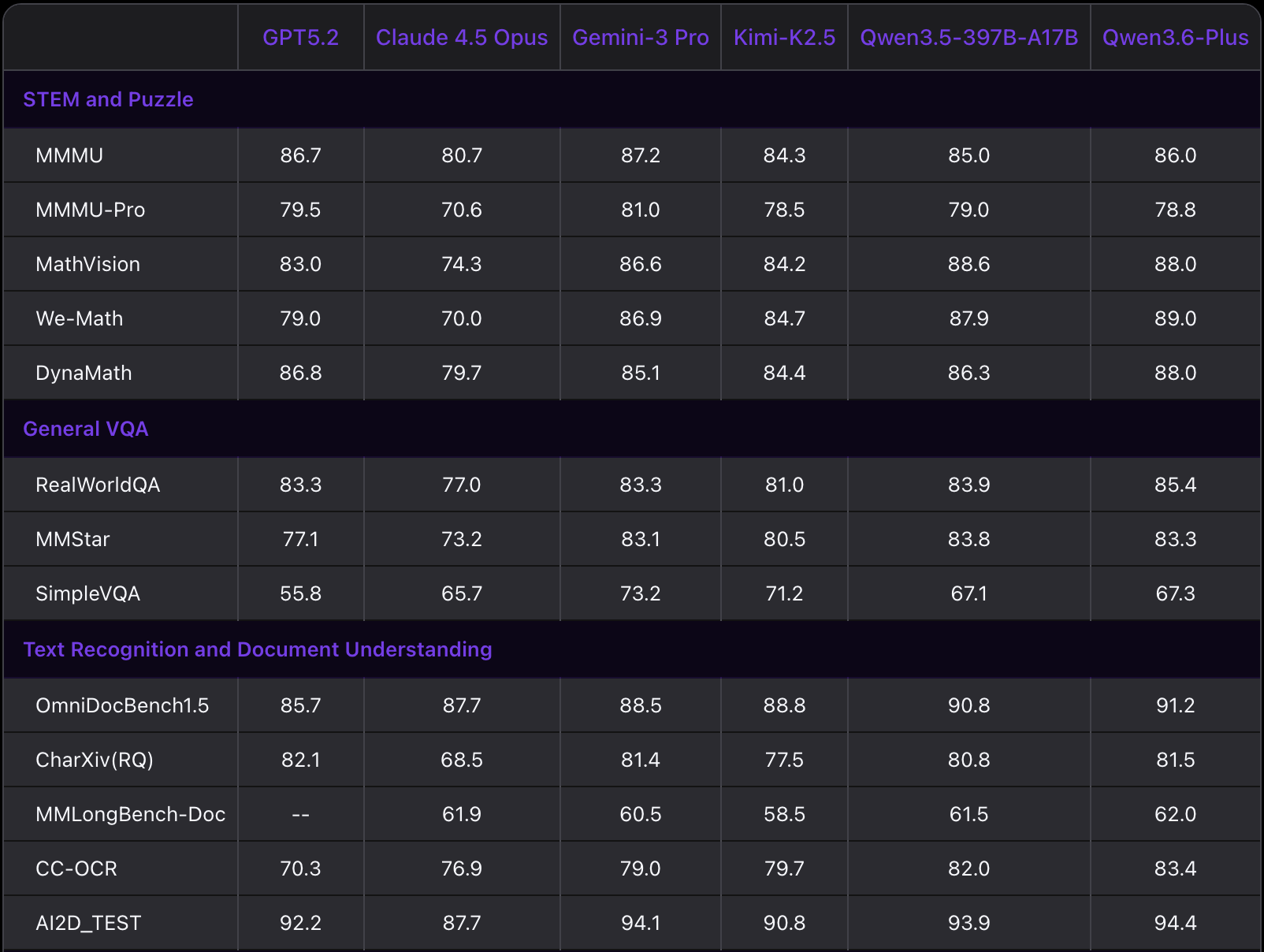Click the General VQA section heading
Viewport: 1264px width, 952px height.
(86, 429)
